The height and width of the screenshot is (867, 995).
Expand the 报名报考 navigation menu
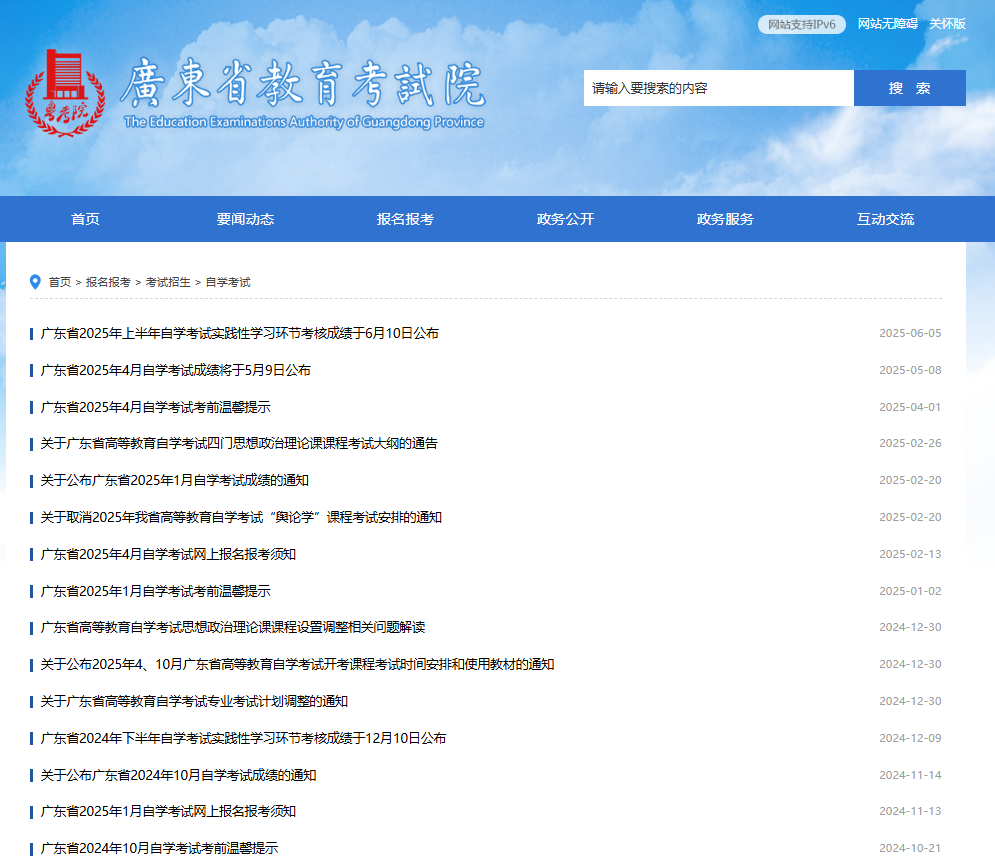tap(405, 219)
